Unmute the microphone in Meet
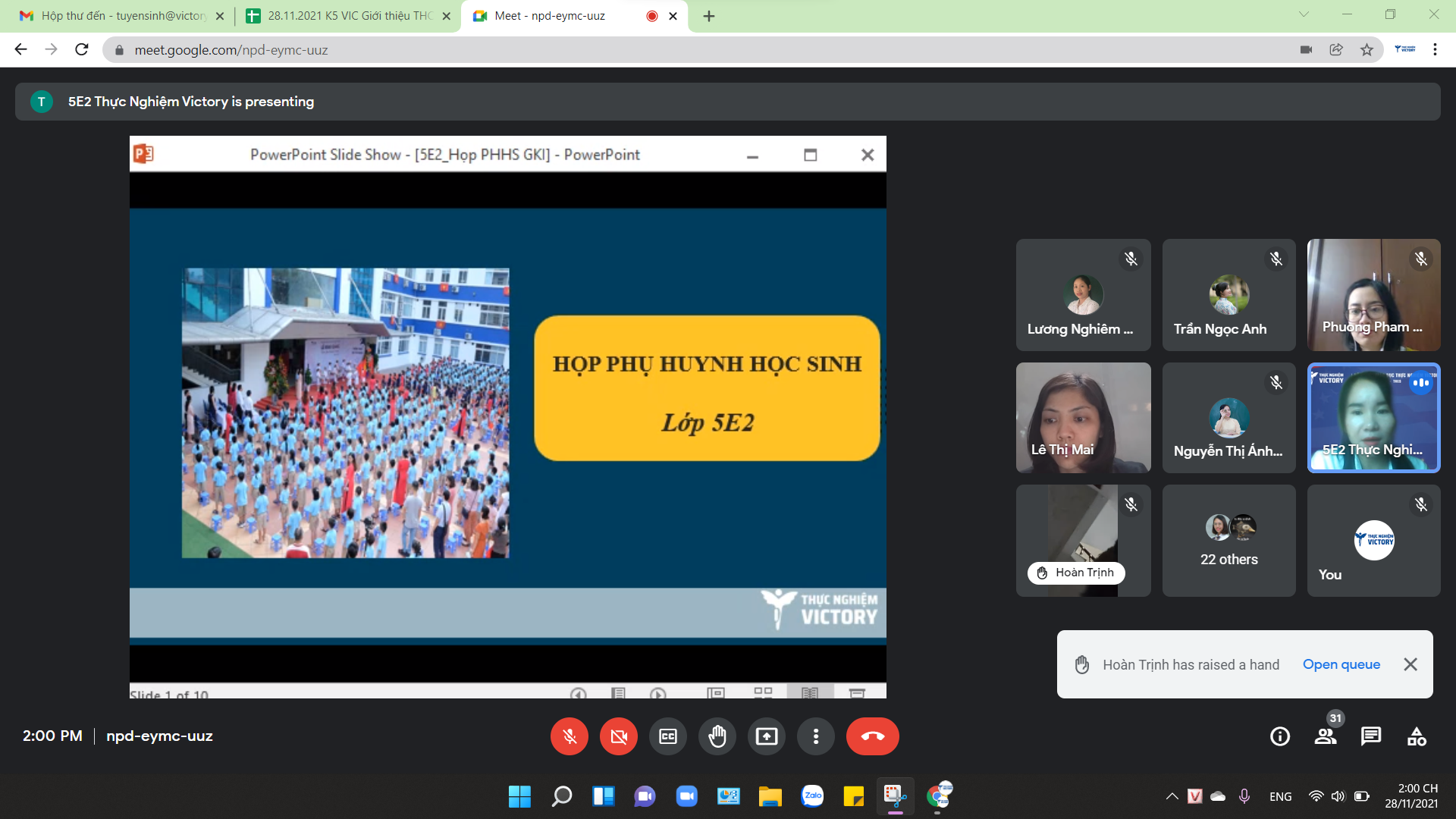This screenshot has width=1456, height=819. click(570, 736)
